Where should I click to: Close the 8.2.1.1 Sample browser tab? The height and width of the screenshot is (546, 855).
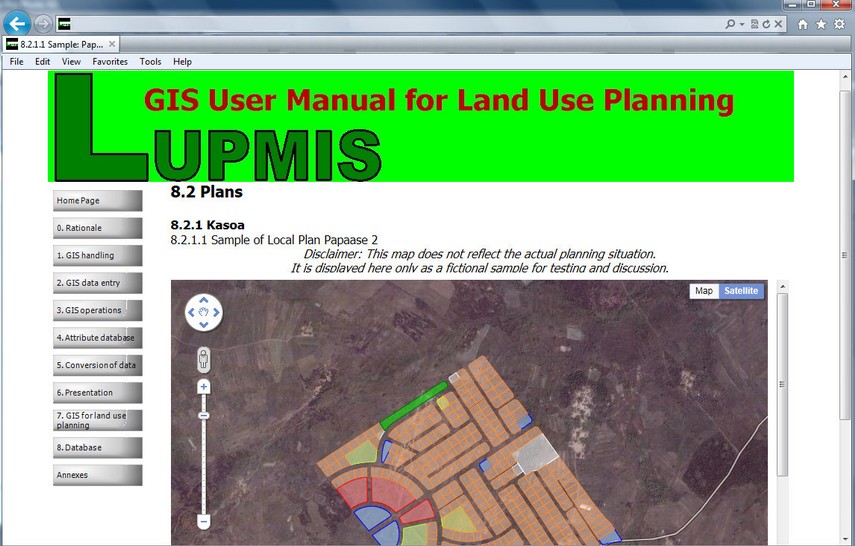pos(112,44)
